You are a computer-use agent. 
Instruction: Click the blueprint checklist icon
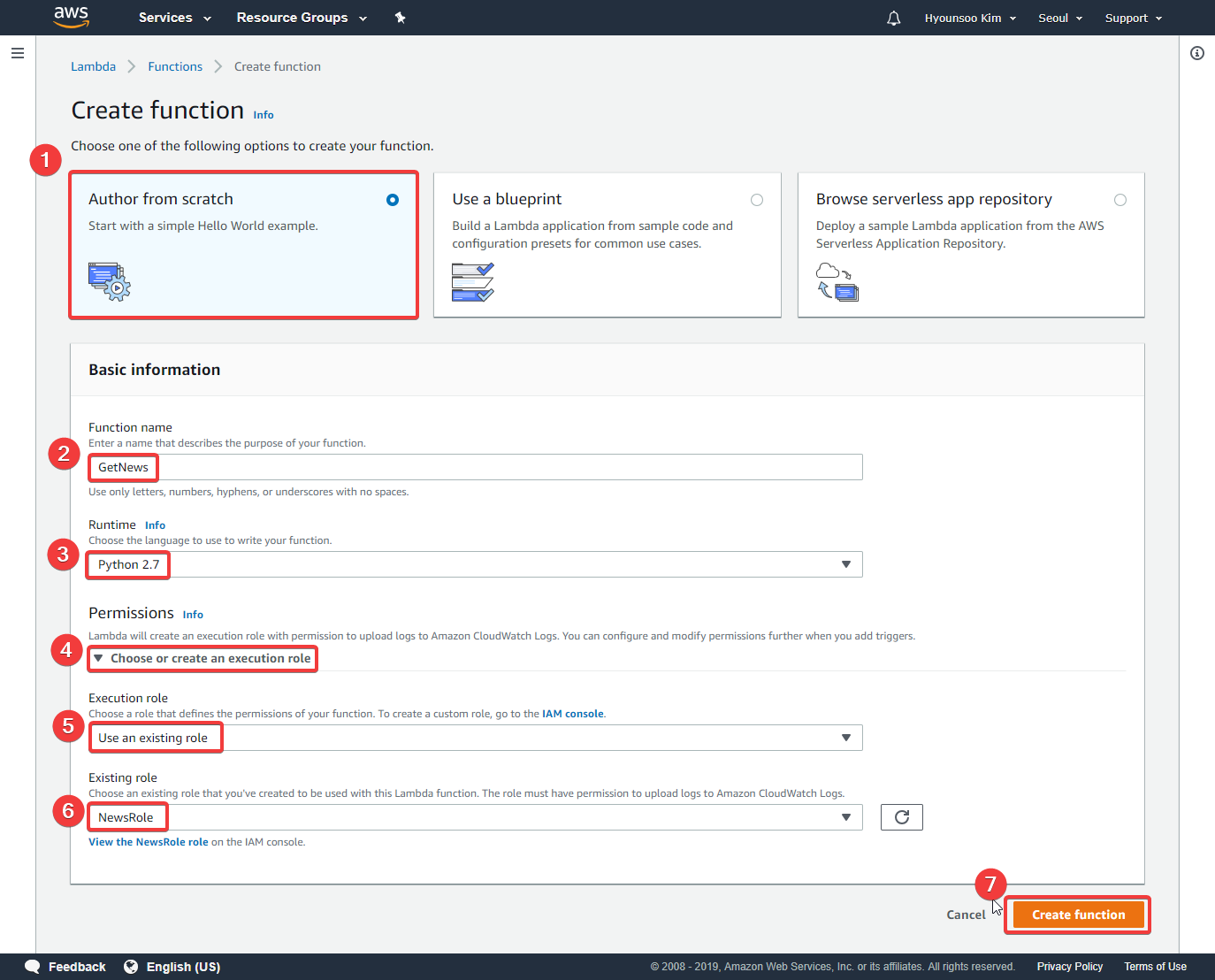coord(473,282)
